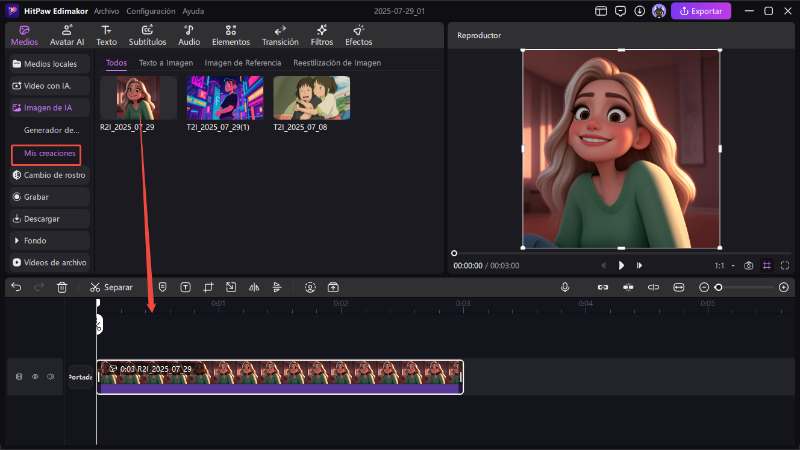Open the Audio tool
Image resolution: width=800 pixels, height=450 pixels.
pyautogui.click(x=189, y=36)
